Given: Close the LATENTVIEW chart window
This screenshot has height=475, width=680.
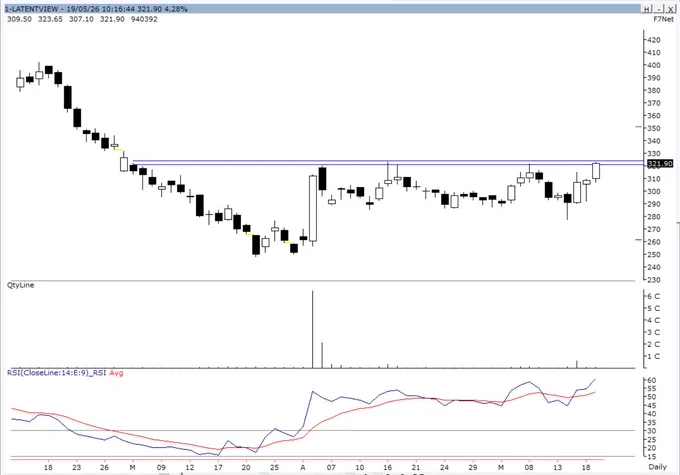Looking at the screenshot, I should [x=670, y=9].
